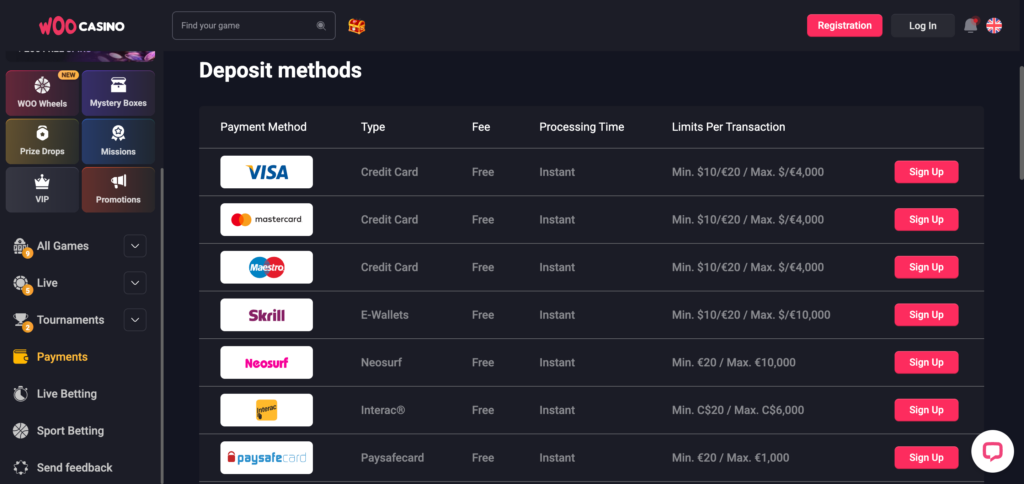The height and width of the screenshot is (484, 1024).
Task: Open the Payments menu item
Action: [62, 357]
